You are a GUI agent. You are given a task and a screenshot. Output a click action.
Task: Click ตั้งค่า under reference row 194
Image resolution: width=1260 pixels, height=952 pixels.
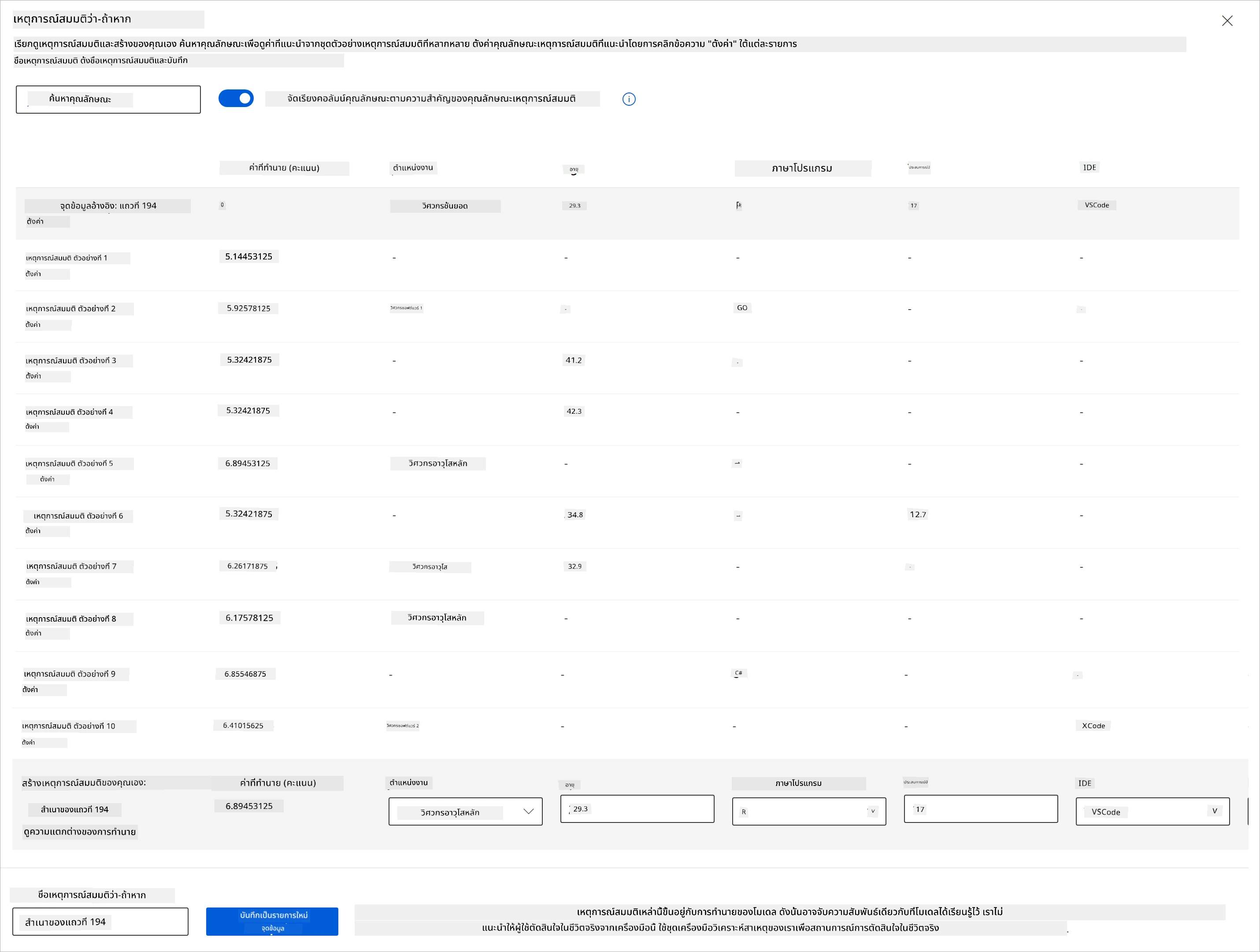coord(35,222)
